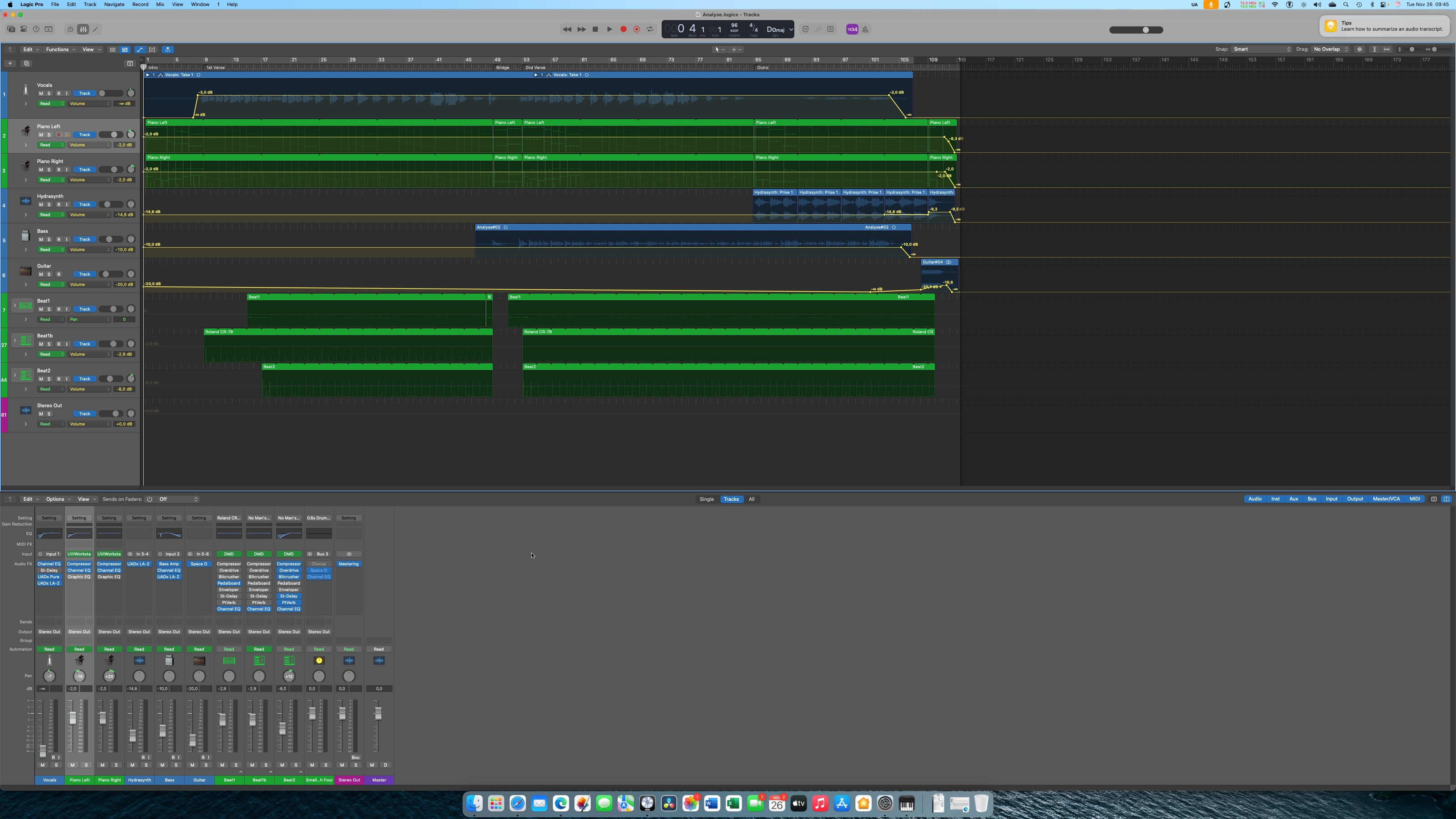Open the Editors pencil icon
This screenshot has height=819, width=1456.
[x=96, y=30]
